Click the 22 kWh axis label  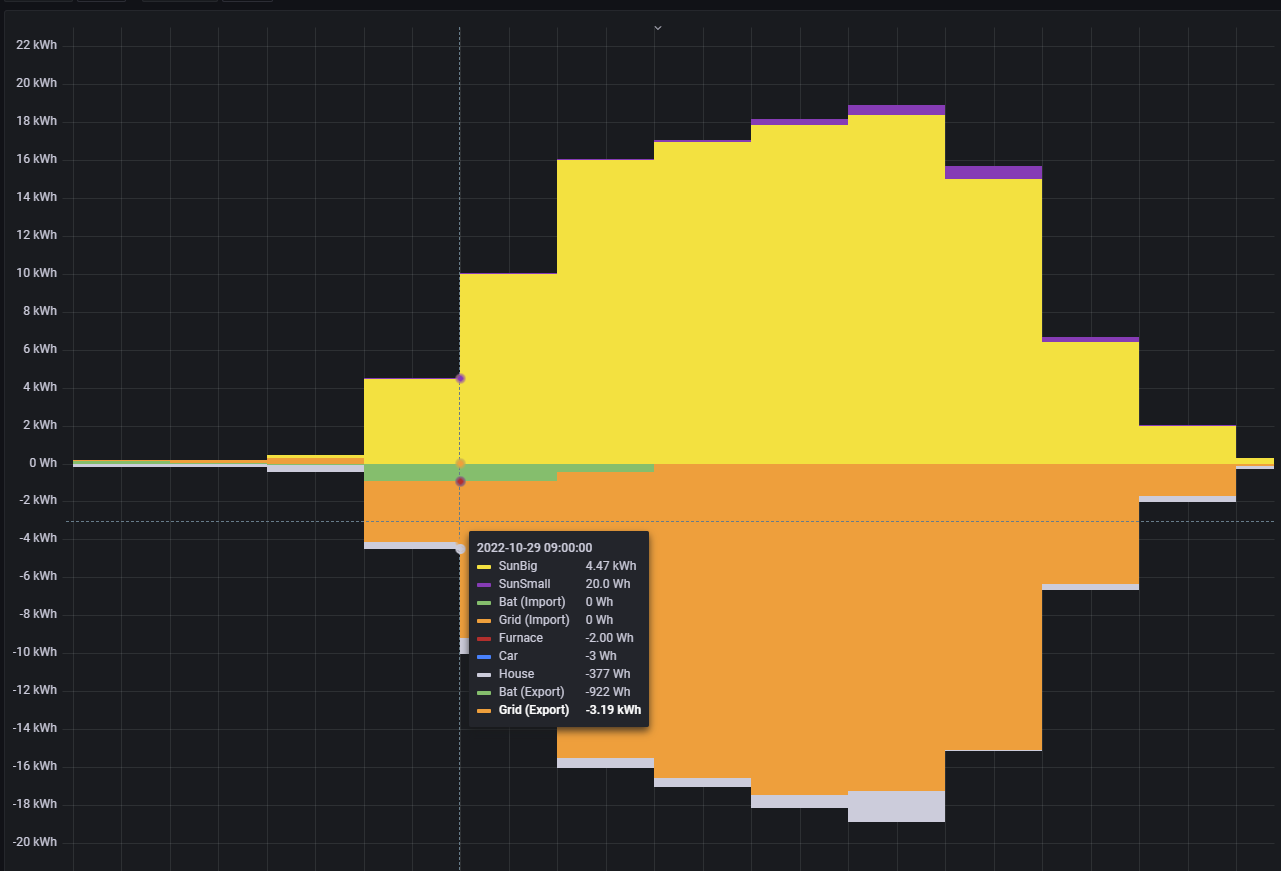pos(35,45)
